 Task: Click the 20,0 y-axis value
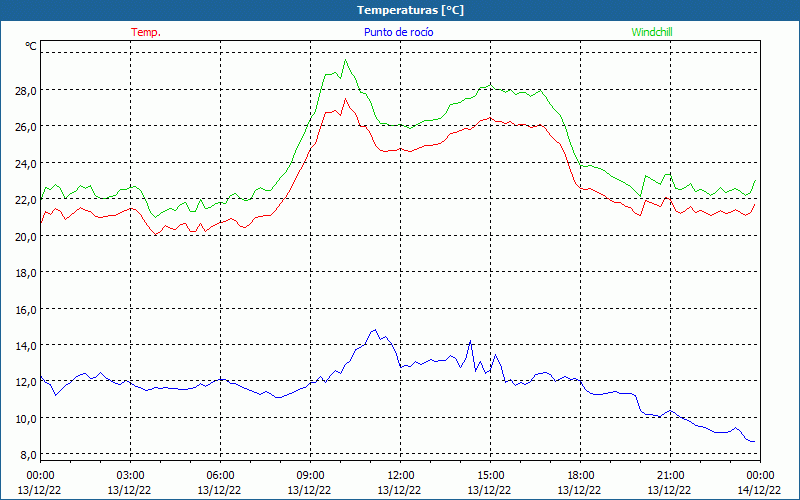click(x=26, y=236)
